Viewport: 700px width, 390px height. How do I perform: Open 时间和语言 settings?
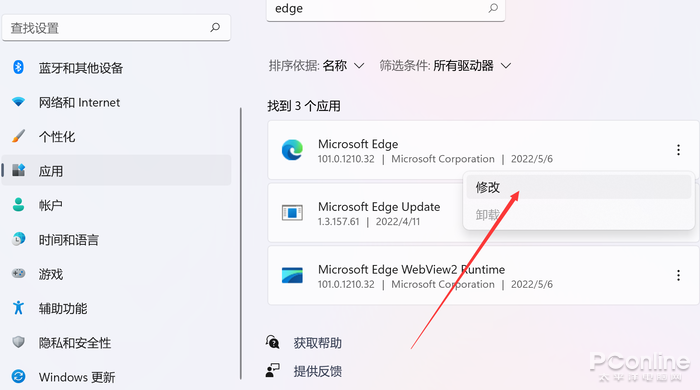69,240
